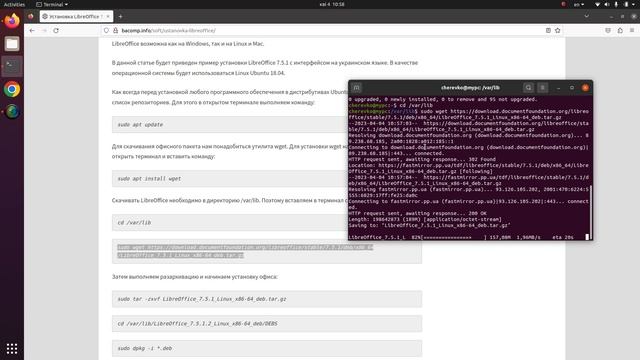Select the LibreOffice installation browser tab
The image size is (640, 360).
click(76, 16)
